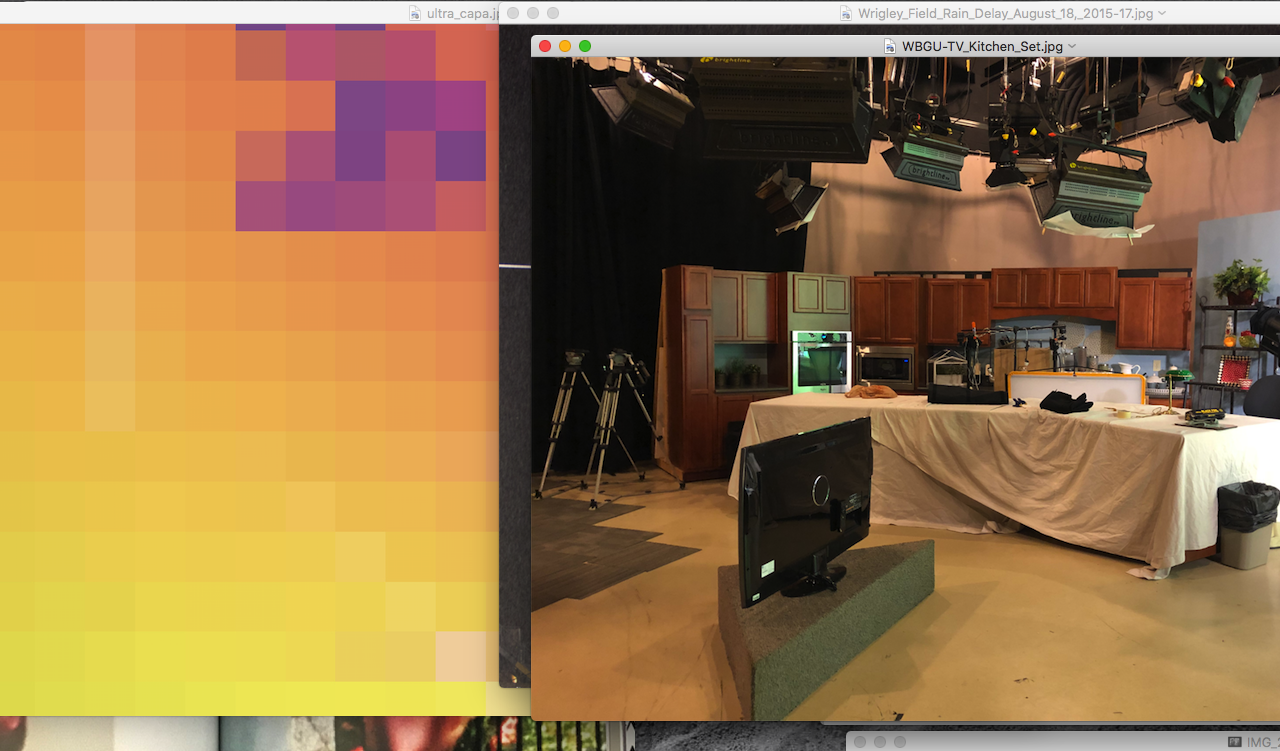
Task: Zoom the Wrigley_Field_Rain_Delay window
Action: [x=553, y=13]
